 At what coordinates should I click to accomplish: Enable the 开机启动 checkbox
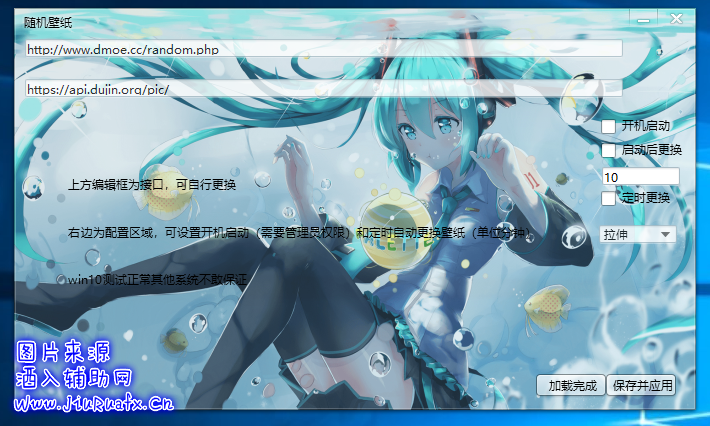pyautogui.click(x=608, y=126)
